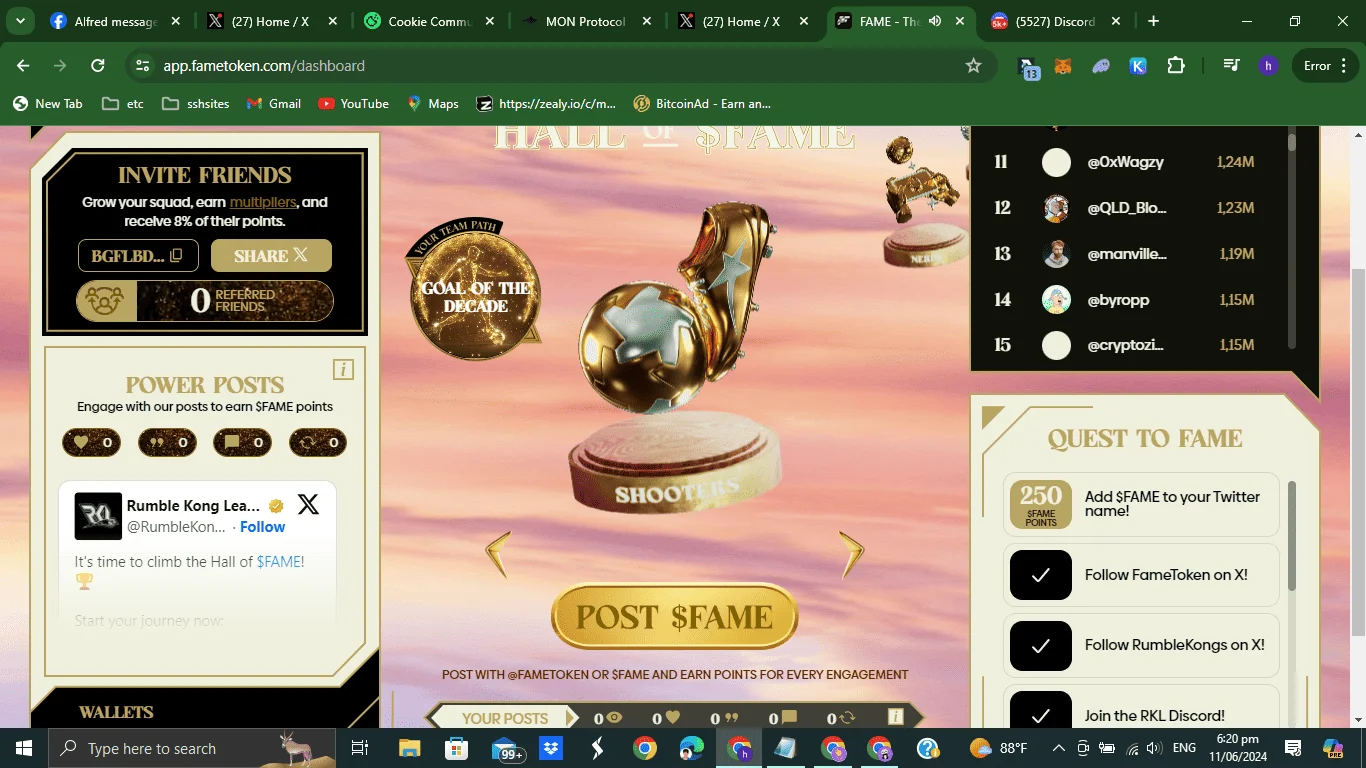Click the POST $FAME button
The image size is (1366, 768).
click(x=674, y=617)
